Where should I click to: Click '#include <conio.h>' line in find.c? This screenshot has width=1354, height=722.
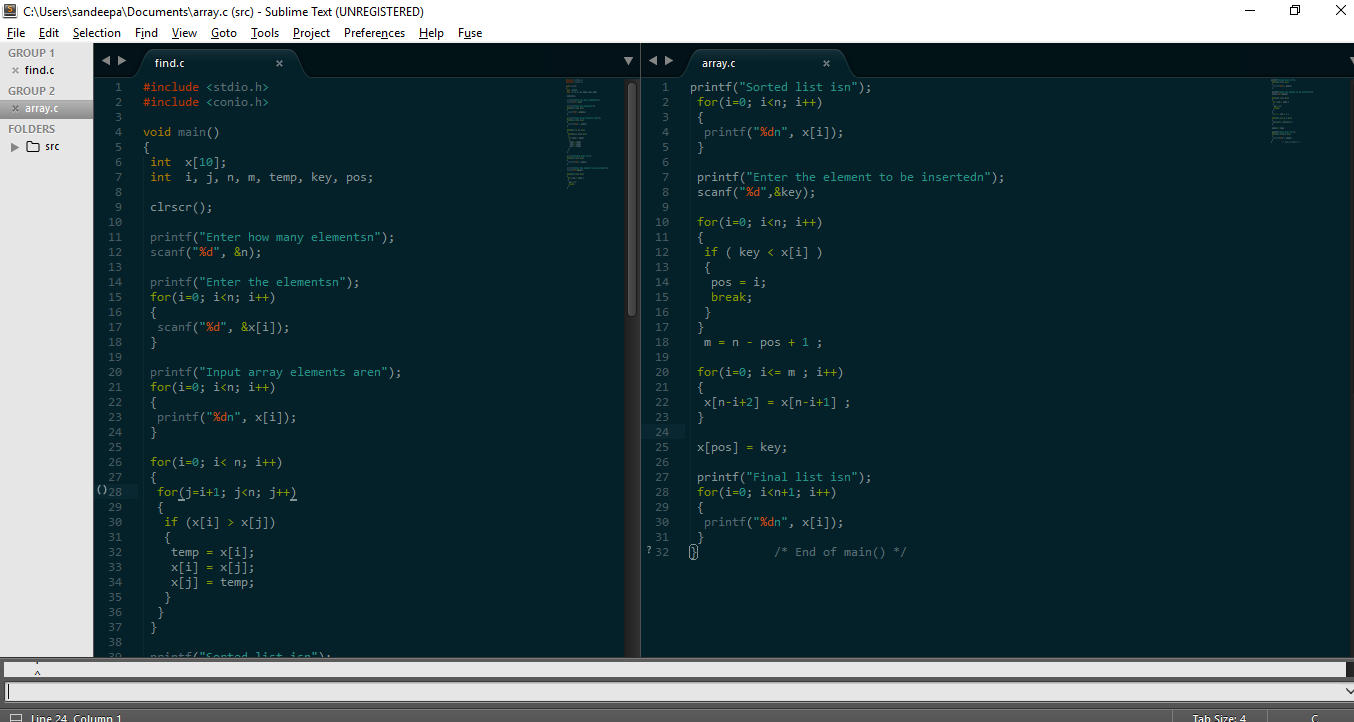[206, 102]
